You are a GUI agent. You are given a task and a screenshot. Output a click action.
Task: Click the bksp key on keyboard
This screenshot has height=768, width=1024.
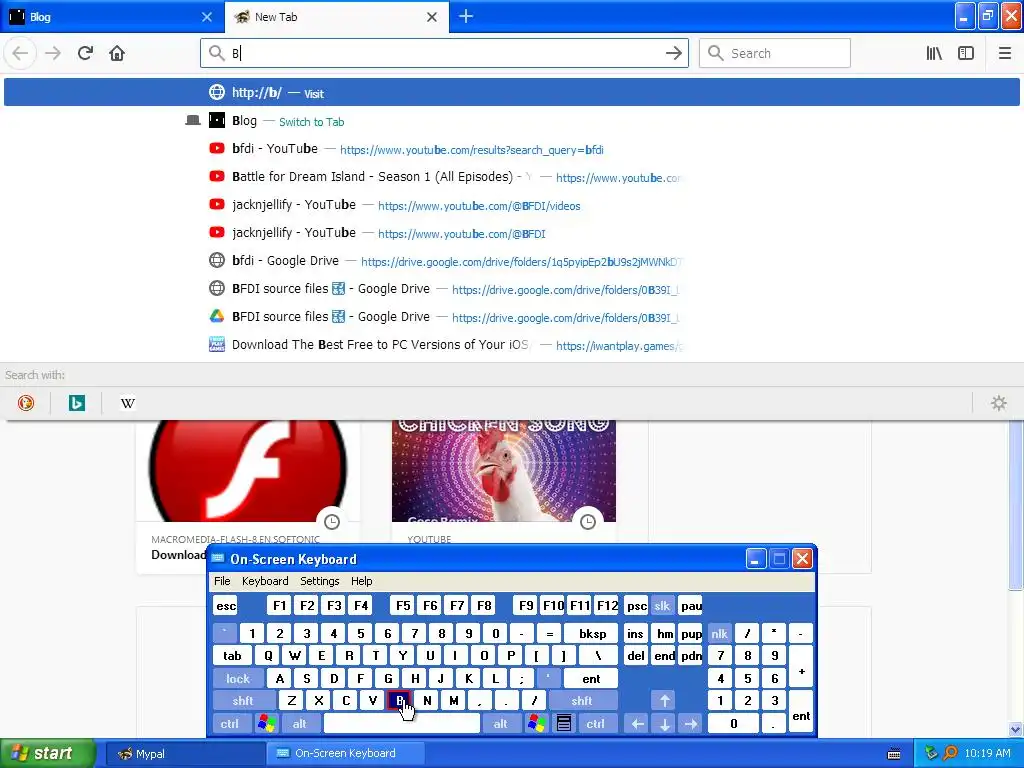click(x=593, y=633)
